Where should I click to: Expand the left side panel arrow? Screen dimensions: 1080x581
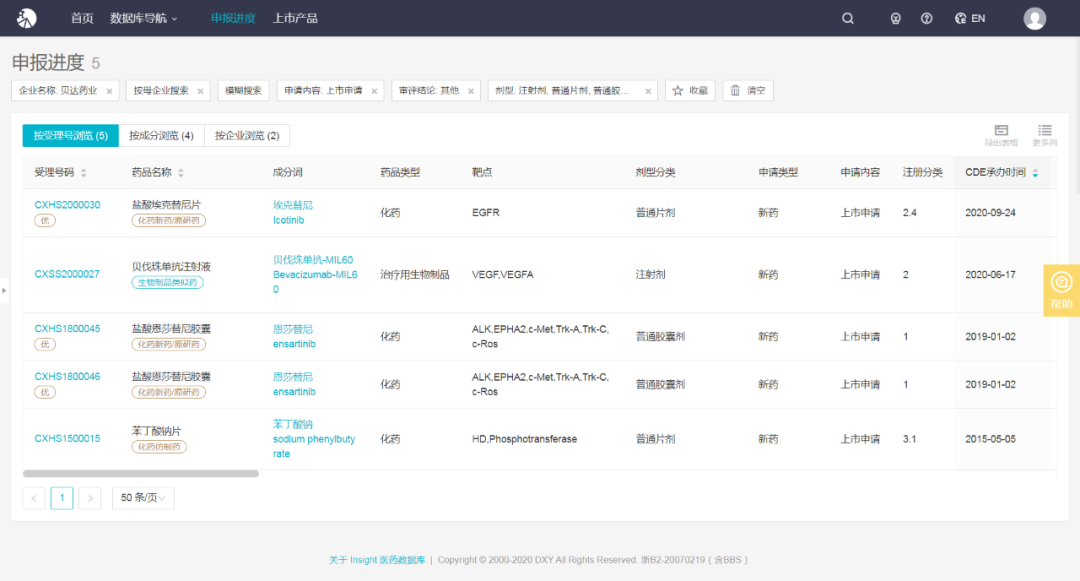click(x=3, y=290)
